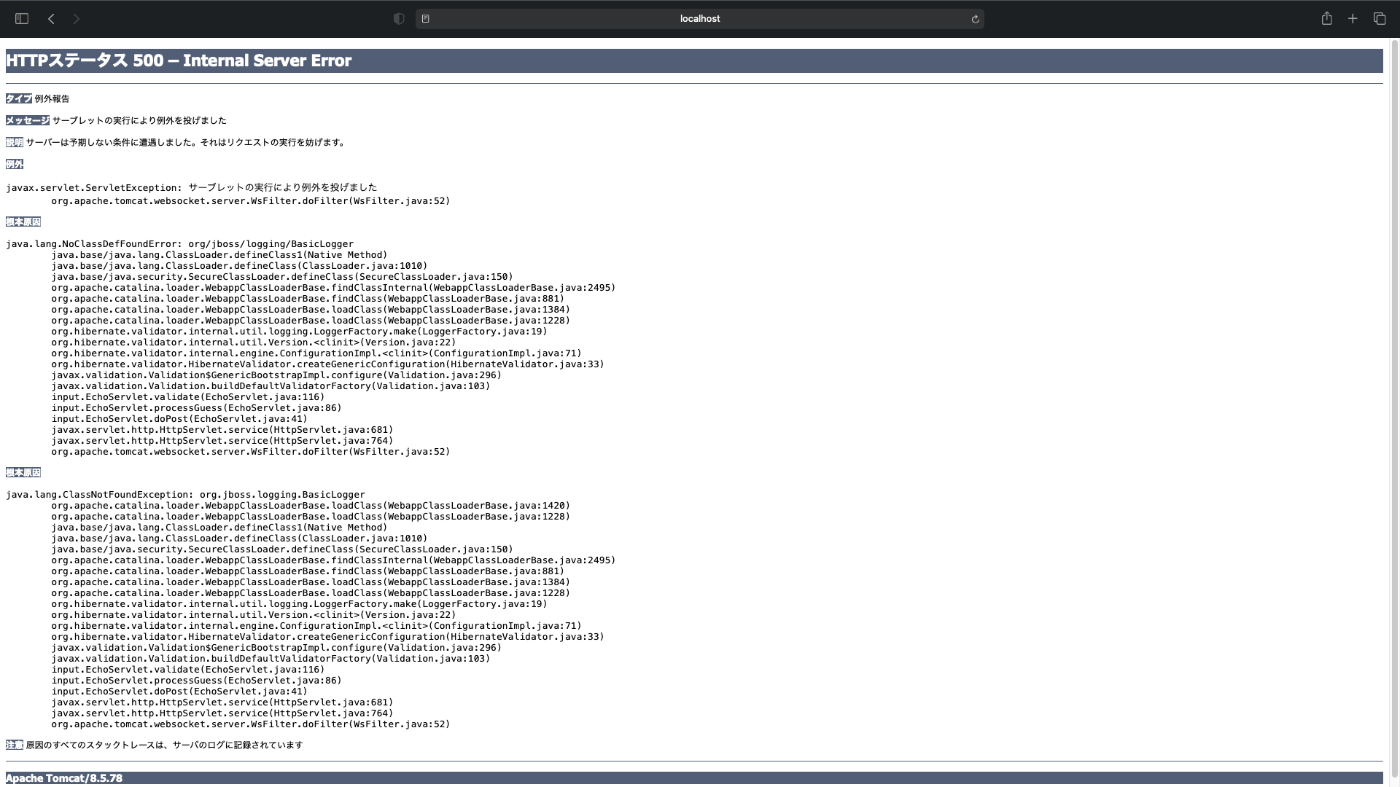
Task: Click the NoClassDefFoundError message line
Action: (179, 243)
